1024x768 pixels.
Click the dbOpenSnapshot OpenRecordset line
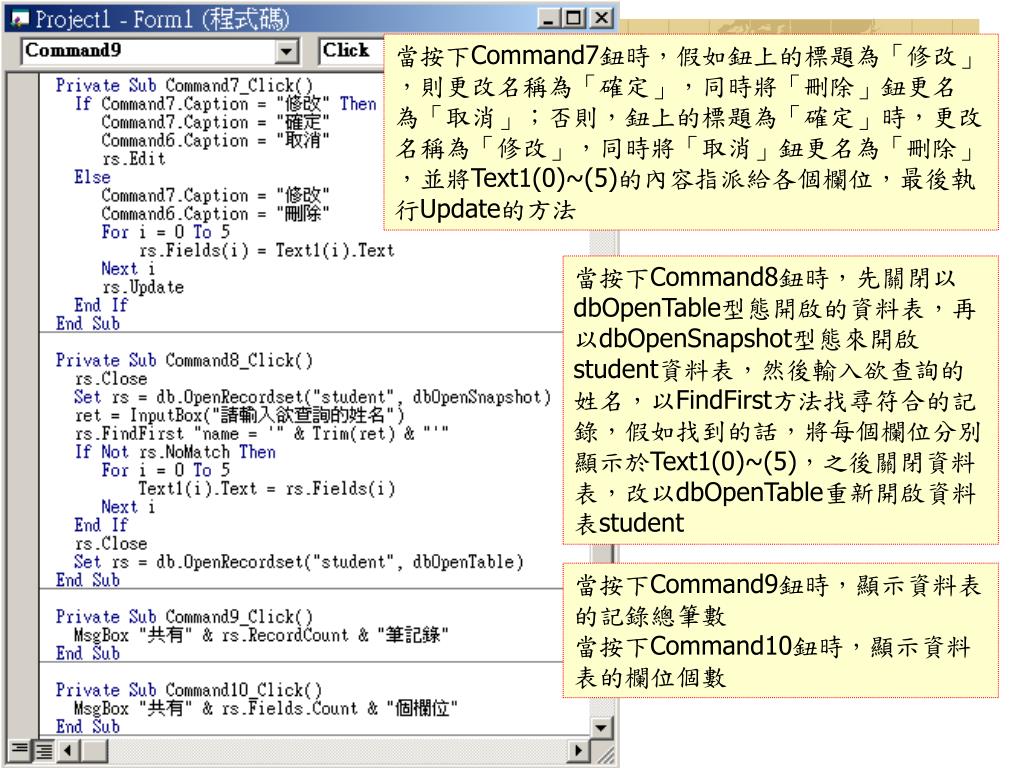tap(312, 396)
